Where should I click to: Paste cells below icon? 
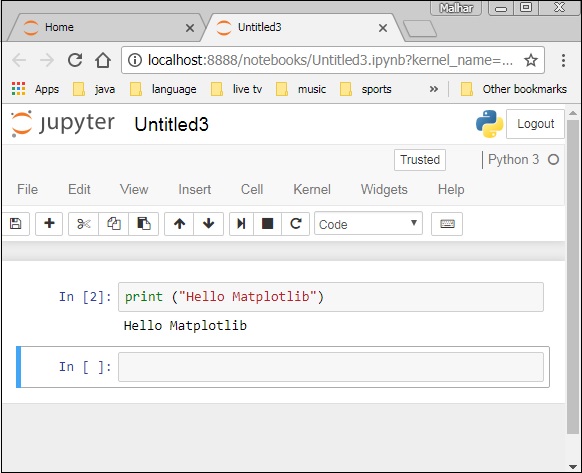(x=144, y=224)
